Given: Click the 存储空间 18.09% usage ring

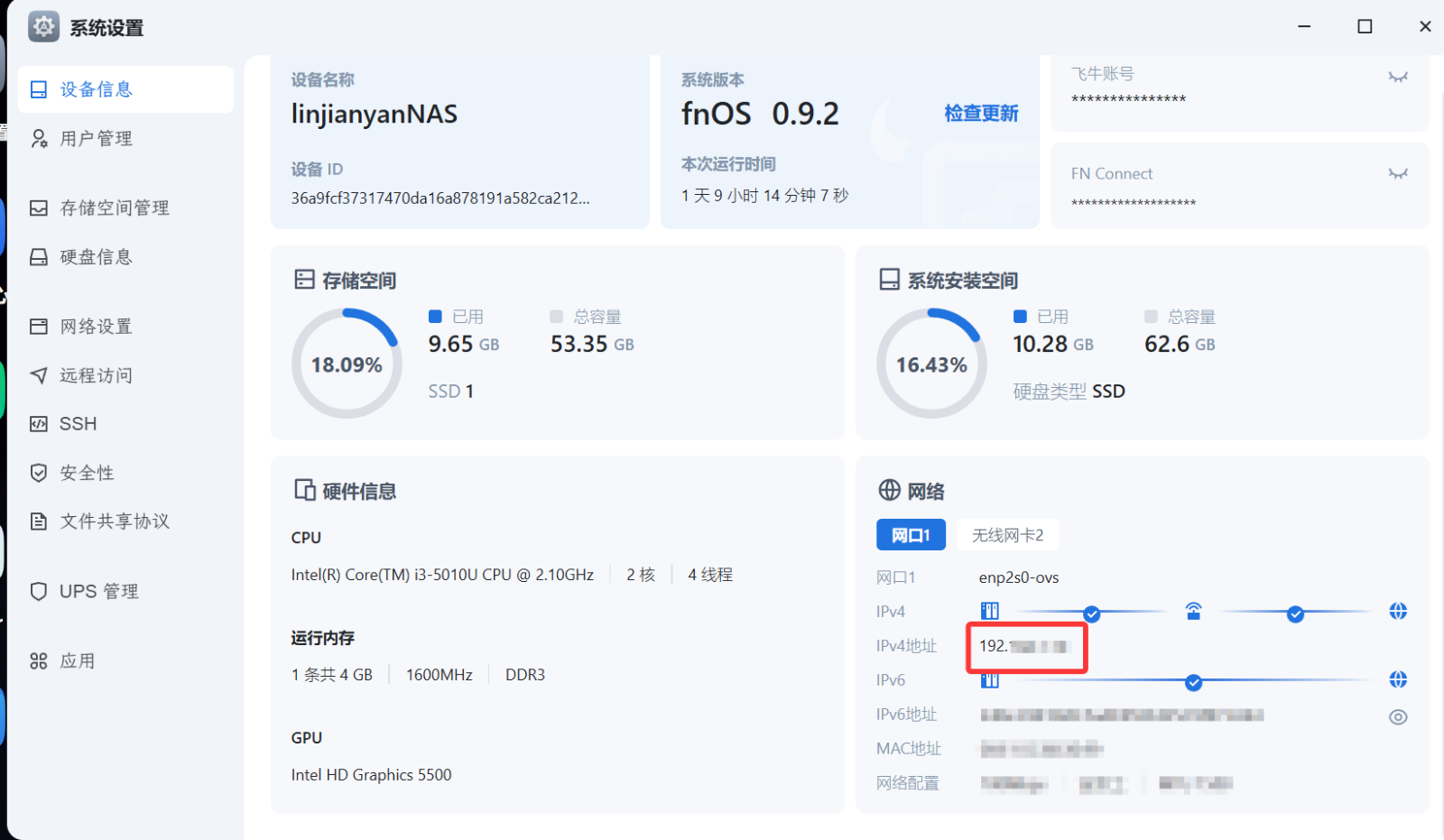Looking at the screenshot, I should [347, 364].
